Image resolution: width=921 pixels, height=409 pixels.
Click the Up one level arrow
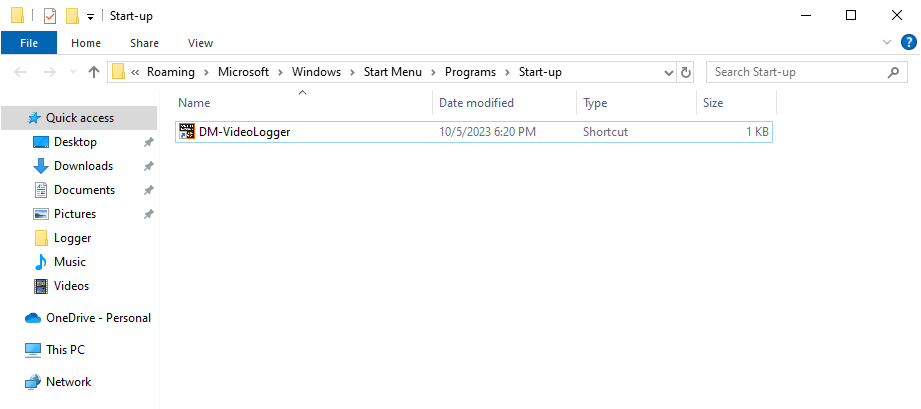pos(94,72)
